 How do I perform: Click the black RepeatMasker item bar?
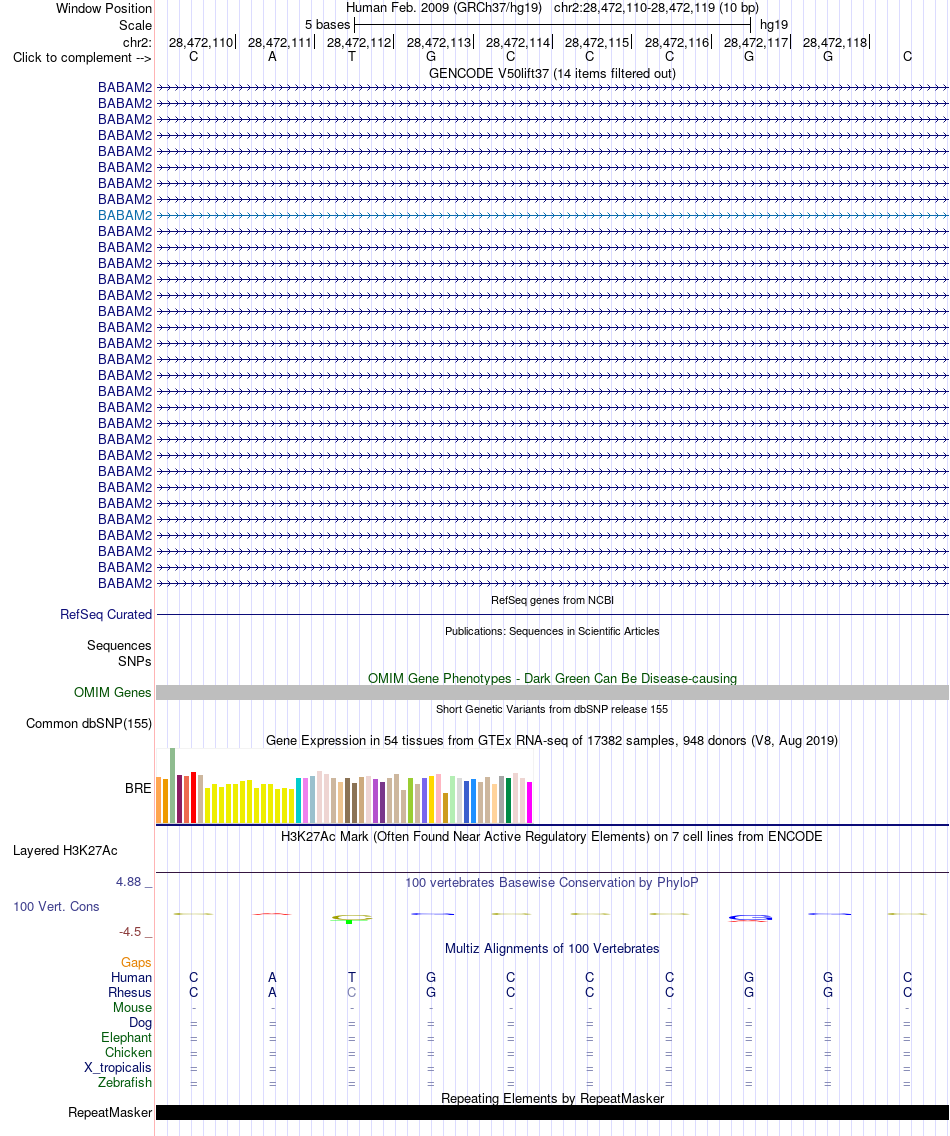[x=552, y=1112]
